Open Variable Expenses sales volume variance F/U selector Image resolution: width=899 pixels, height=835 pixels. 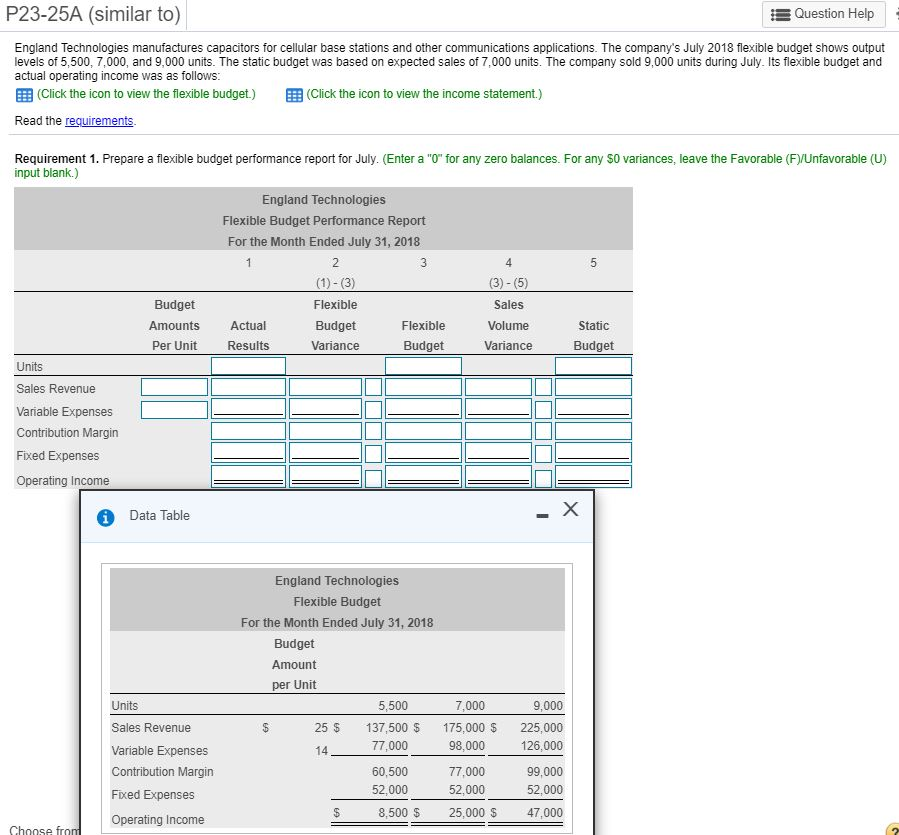coord(544,410)
